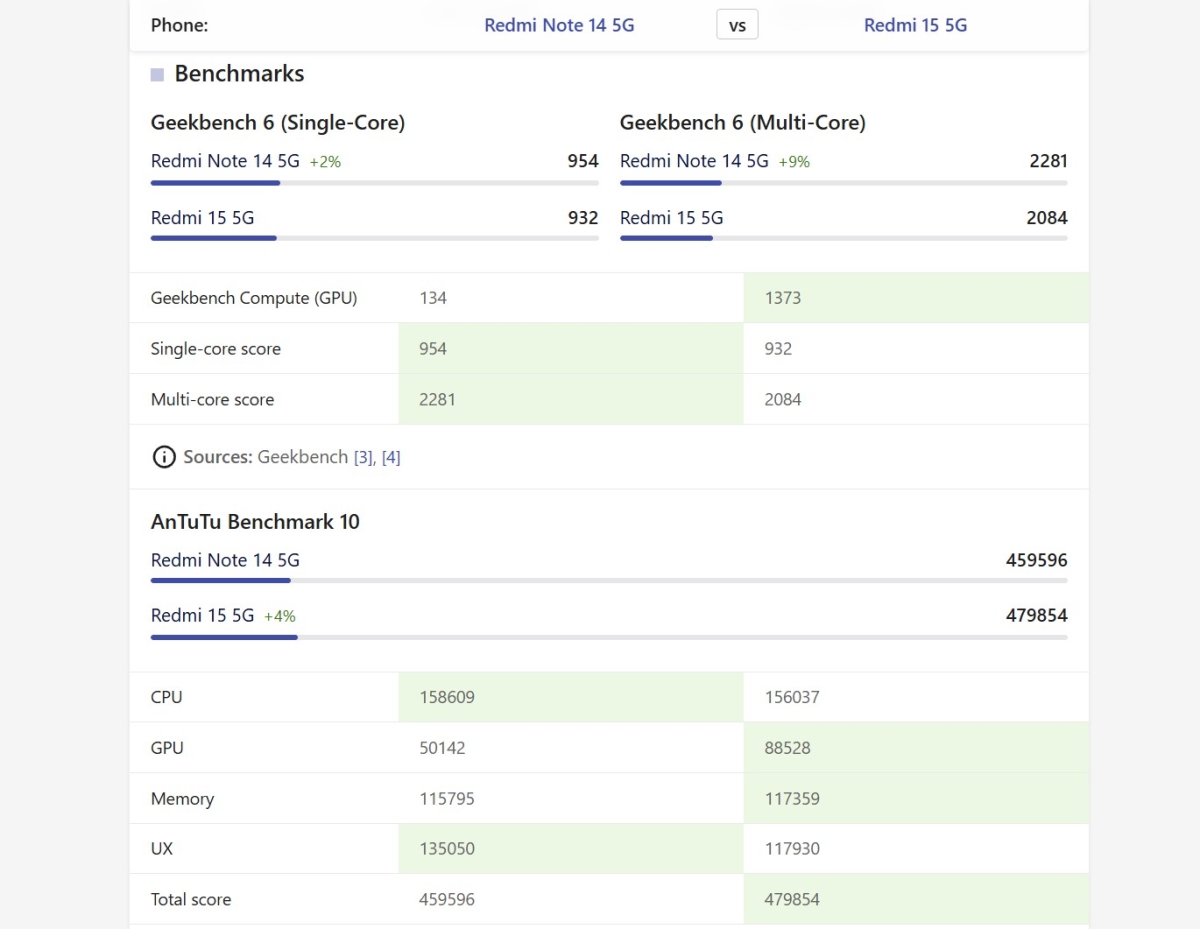This screenshot has width=1200, height=929.
Task: Click the highlighted 479854 total score cell
Action: [915, 899]
